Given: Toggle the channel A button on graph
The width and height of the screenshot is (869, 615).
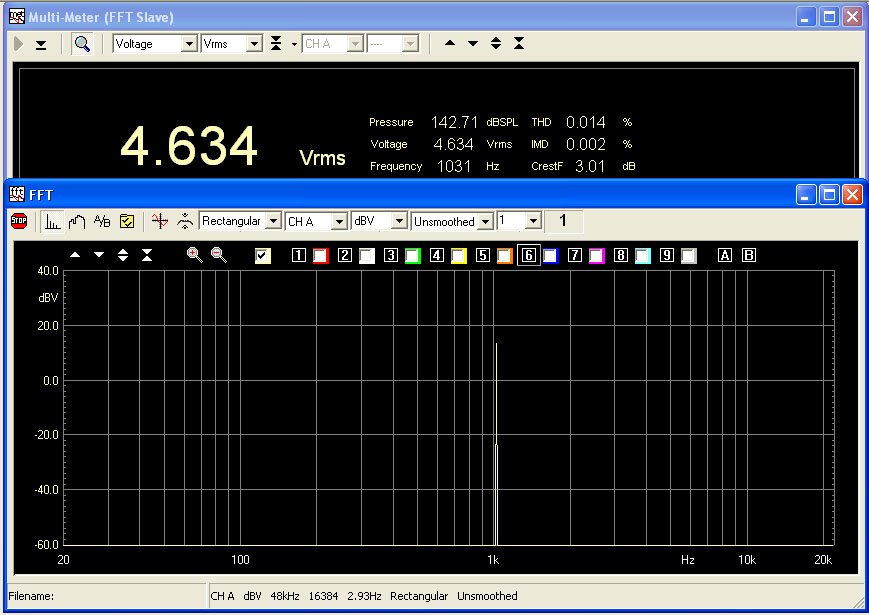Looking at the screenshot, I should coord(725,255).
